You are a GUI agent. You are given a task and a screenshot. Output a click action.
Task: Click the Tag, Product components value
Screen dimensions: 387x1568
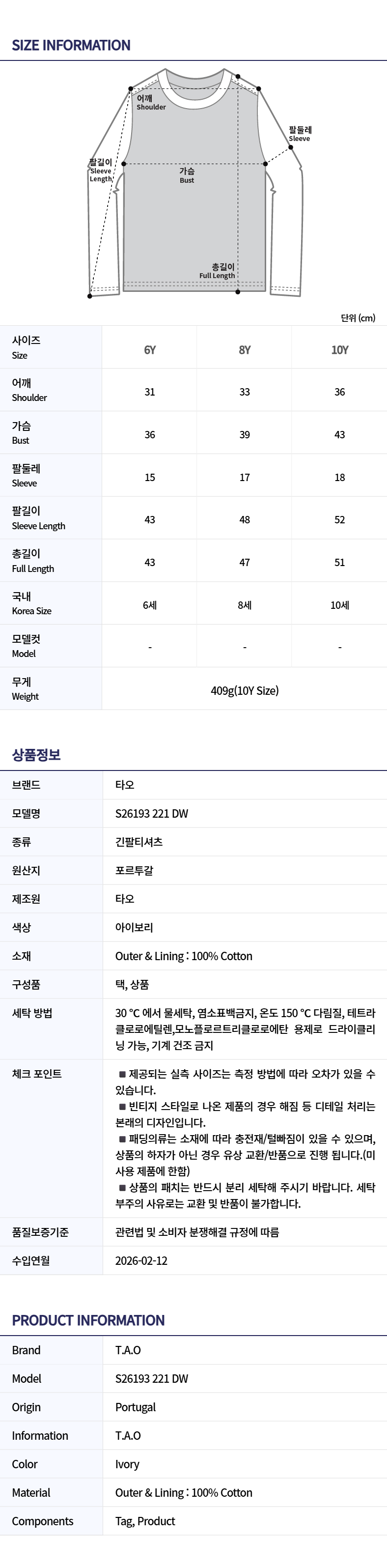[x=145, y=1521]
